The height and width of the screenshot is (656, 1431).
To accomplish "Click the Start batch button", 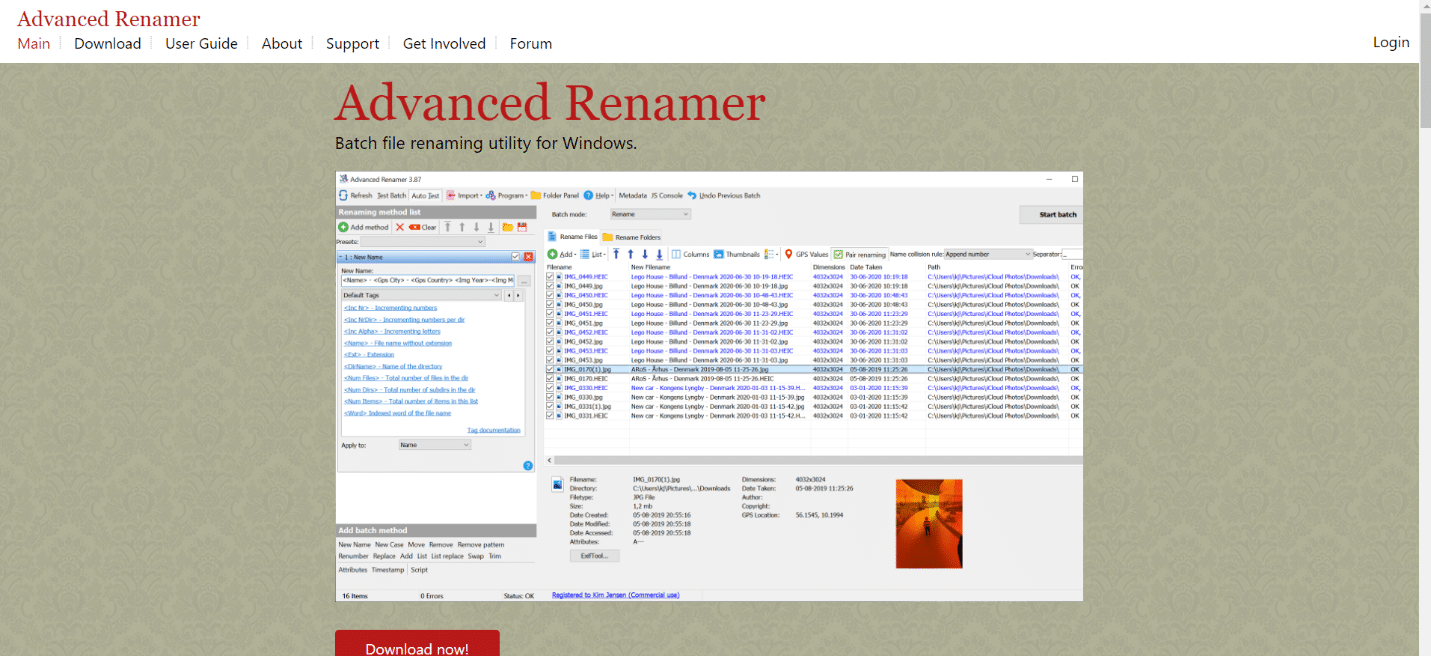I will pyautogui.click(x=1051, y=214).
